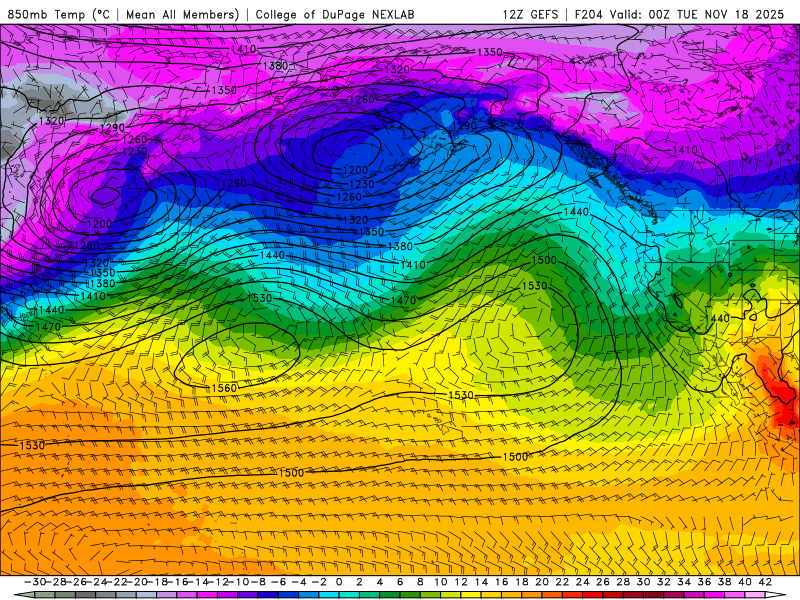This screenshot has width=800, height=600.
Task: Select the -28 value on temperature scale
Action: [x=55, y=582]
